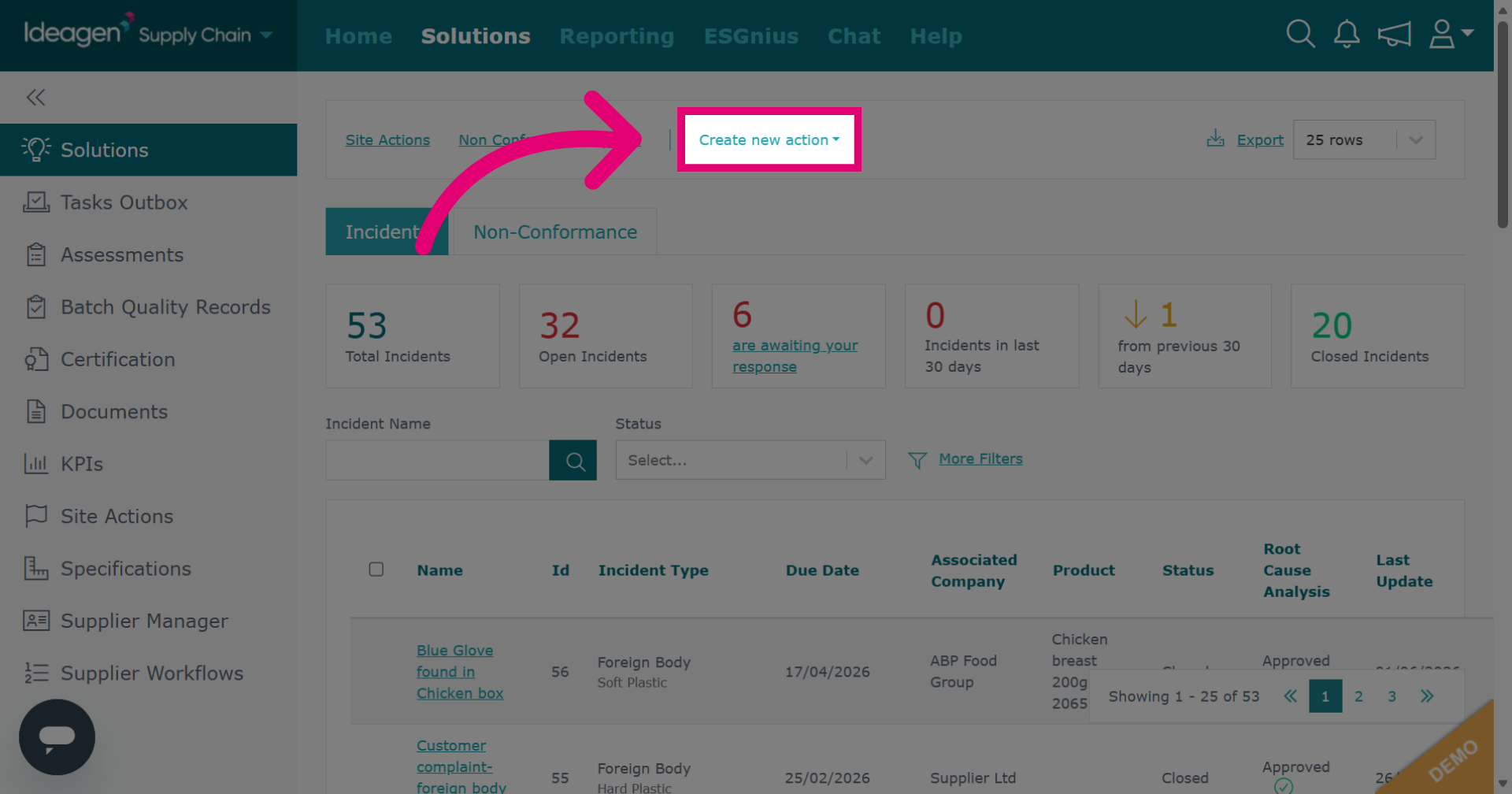Open the Status Select dropdown

(750, 460)
